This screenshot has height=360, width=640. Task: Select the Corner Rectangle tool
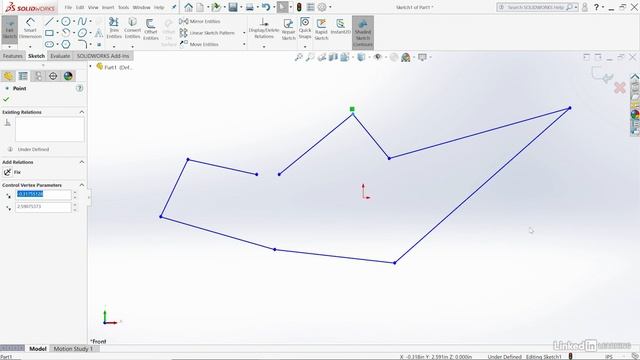coord(49,33)
